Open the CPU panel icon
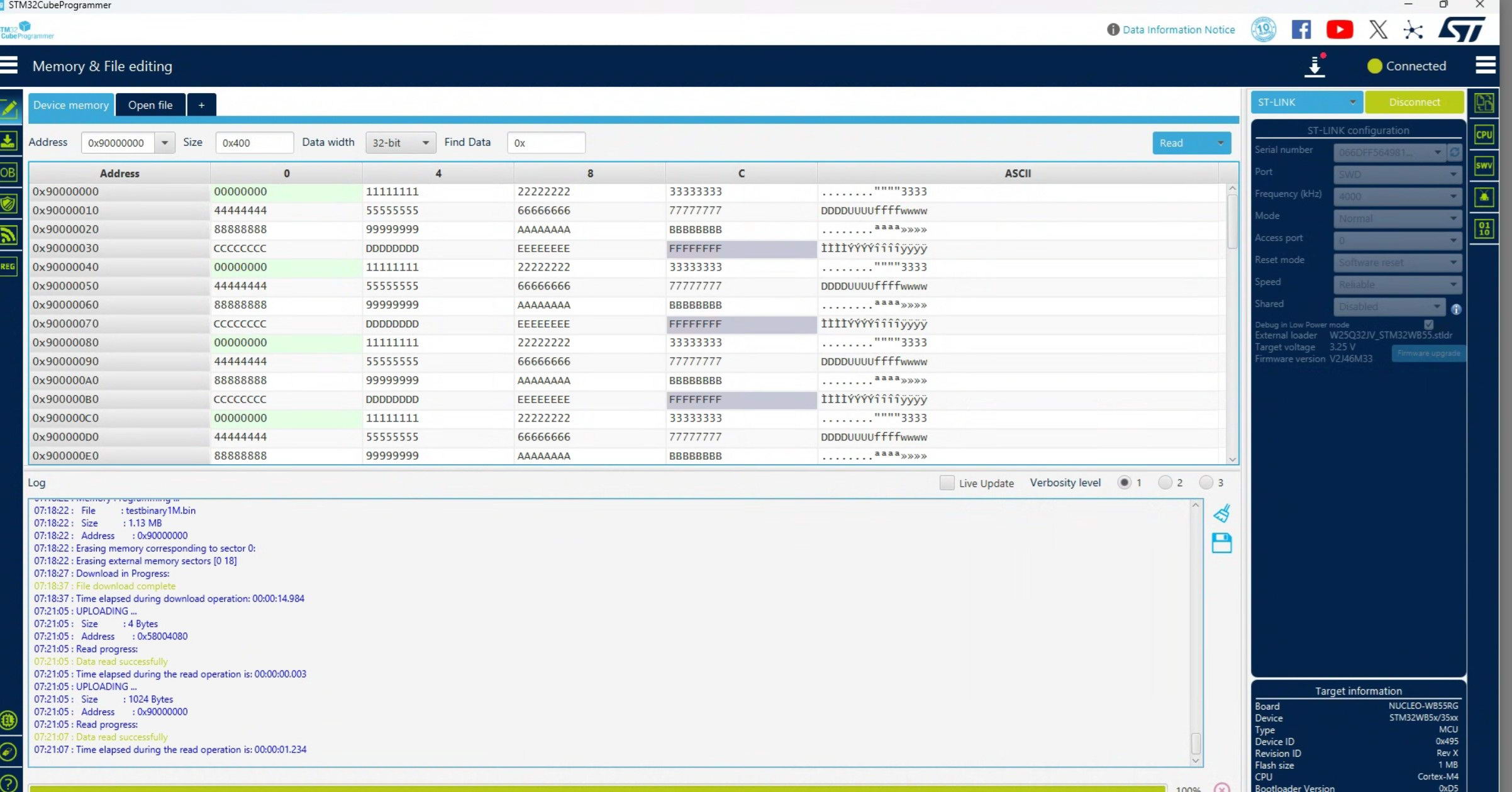 1484,135
